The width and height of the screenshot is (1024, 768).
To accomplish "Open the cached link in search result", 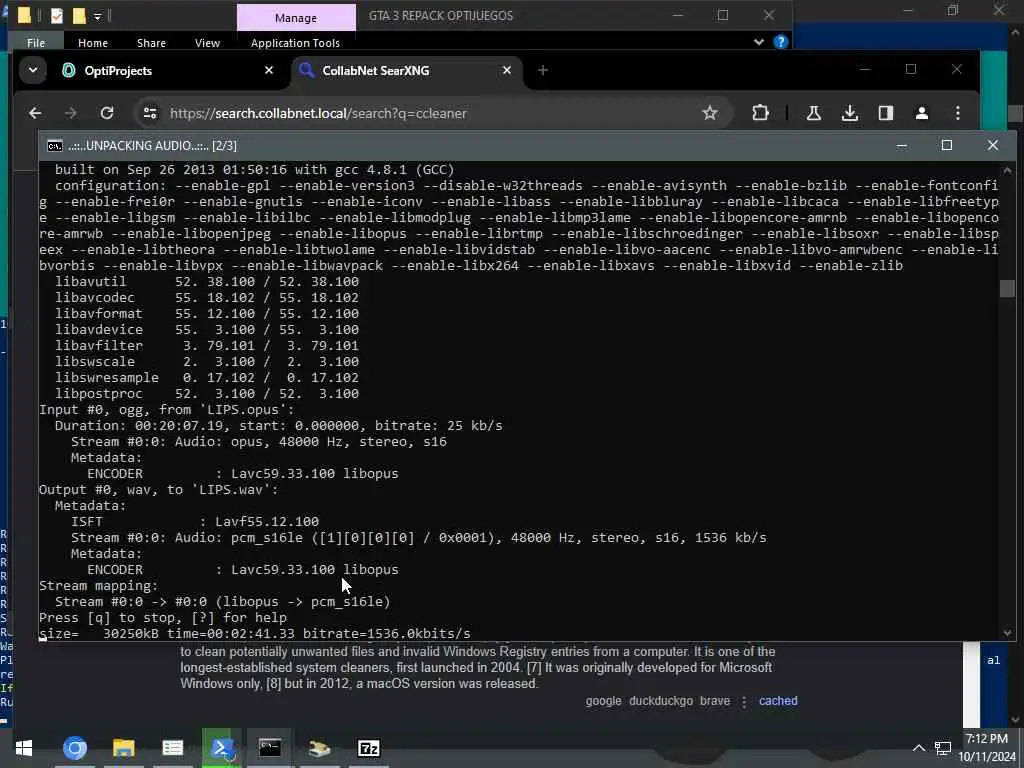I will (778, 701).
